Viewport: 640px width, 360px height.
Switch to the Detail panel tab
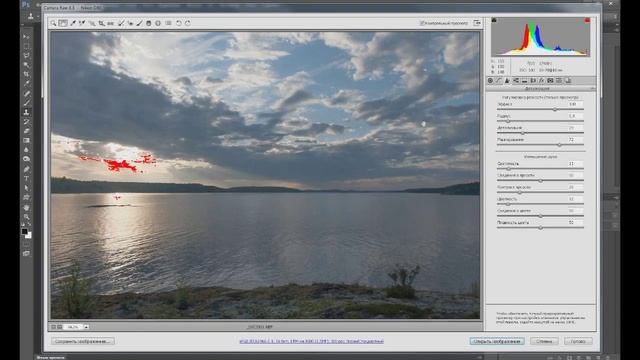pos(507,81)
